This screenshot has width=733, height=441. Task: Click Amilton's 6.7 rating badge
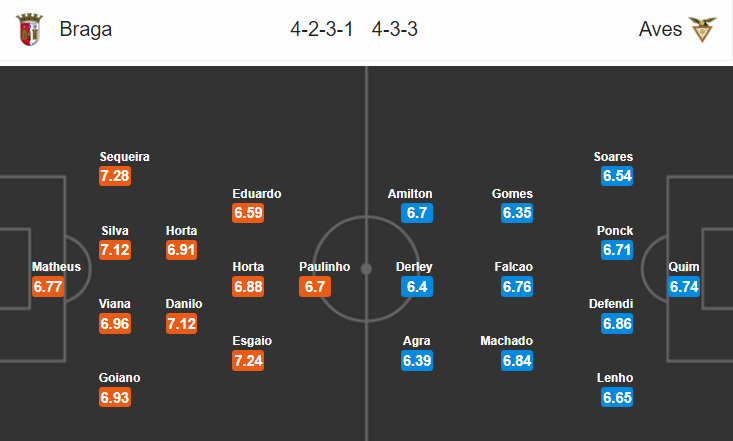pyautogui.click(x=417, y=213)
